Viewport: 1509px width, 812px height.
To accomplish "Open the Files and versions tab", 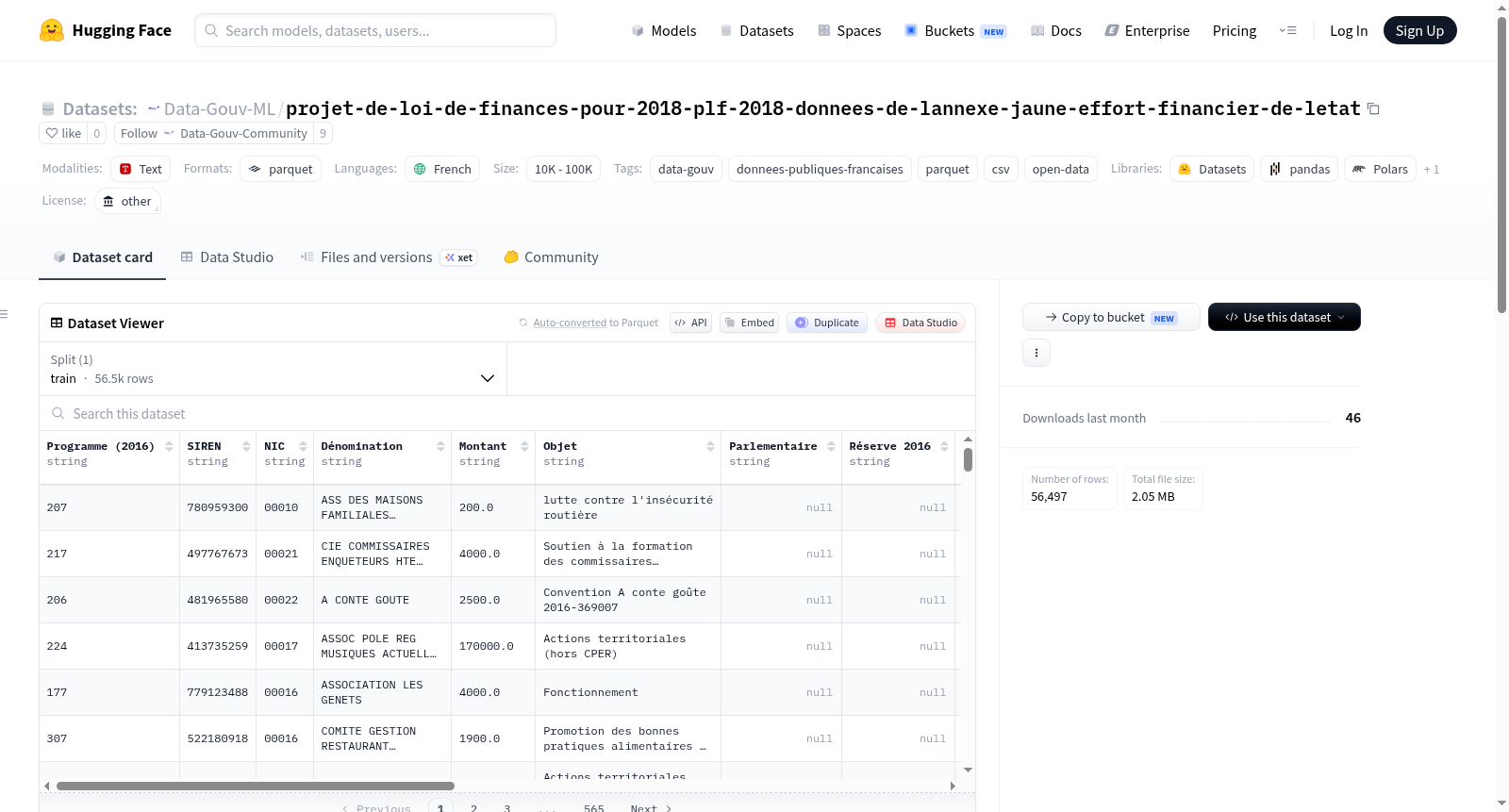I will pyautogui.click(x=389, y=257).
